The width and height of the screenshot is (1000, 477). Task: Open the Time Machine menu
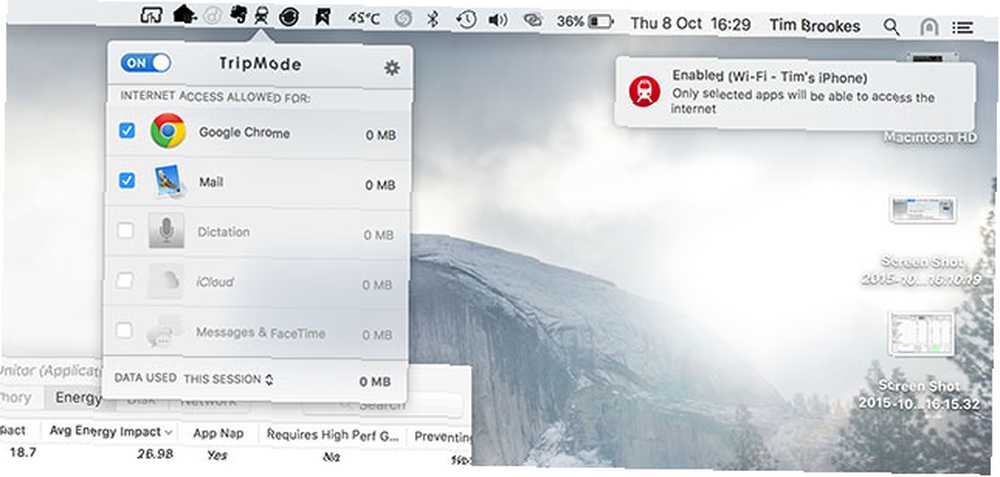pos(466,20)
